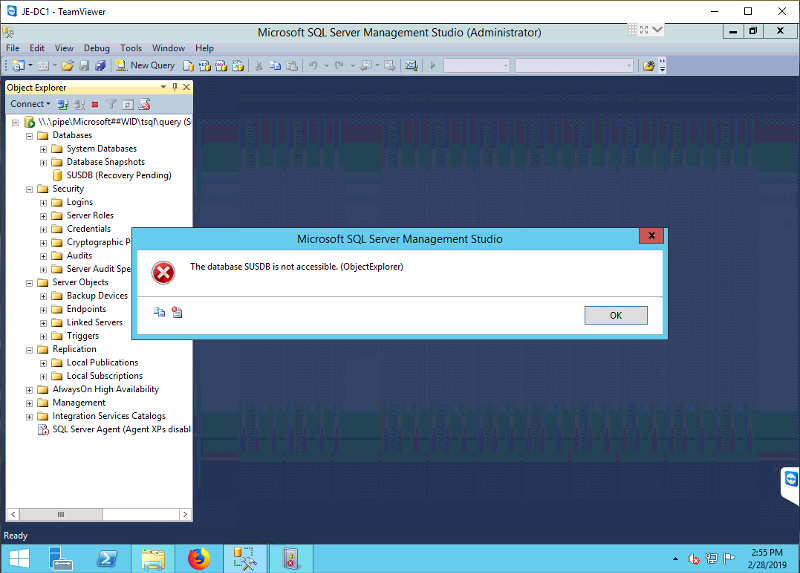Click the Save All icon
The height and width of the screenshot is (573, 800).
point(101,65)
